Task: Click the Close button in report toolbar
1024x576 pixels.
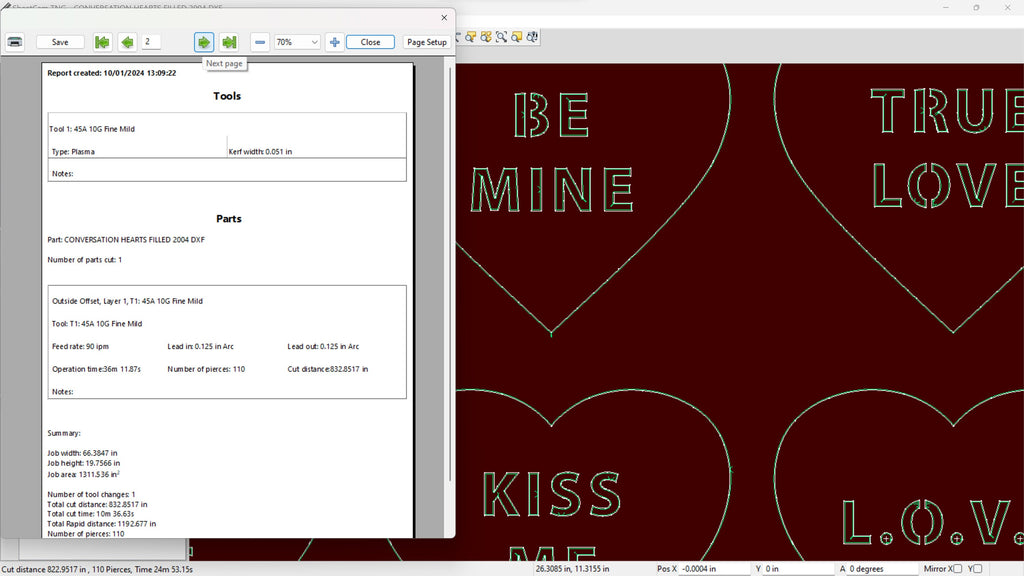Action: [370, 42]
